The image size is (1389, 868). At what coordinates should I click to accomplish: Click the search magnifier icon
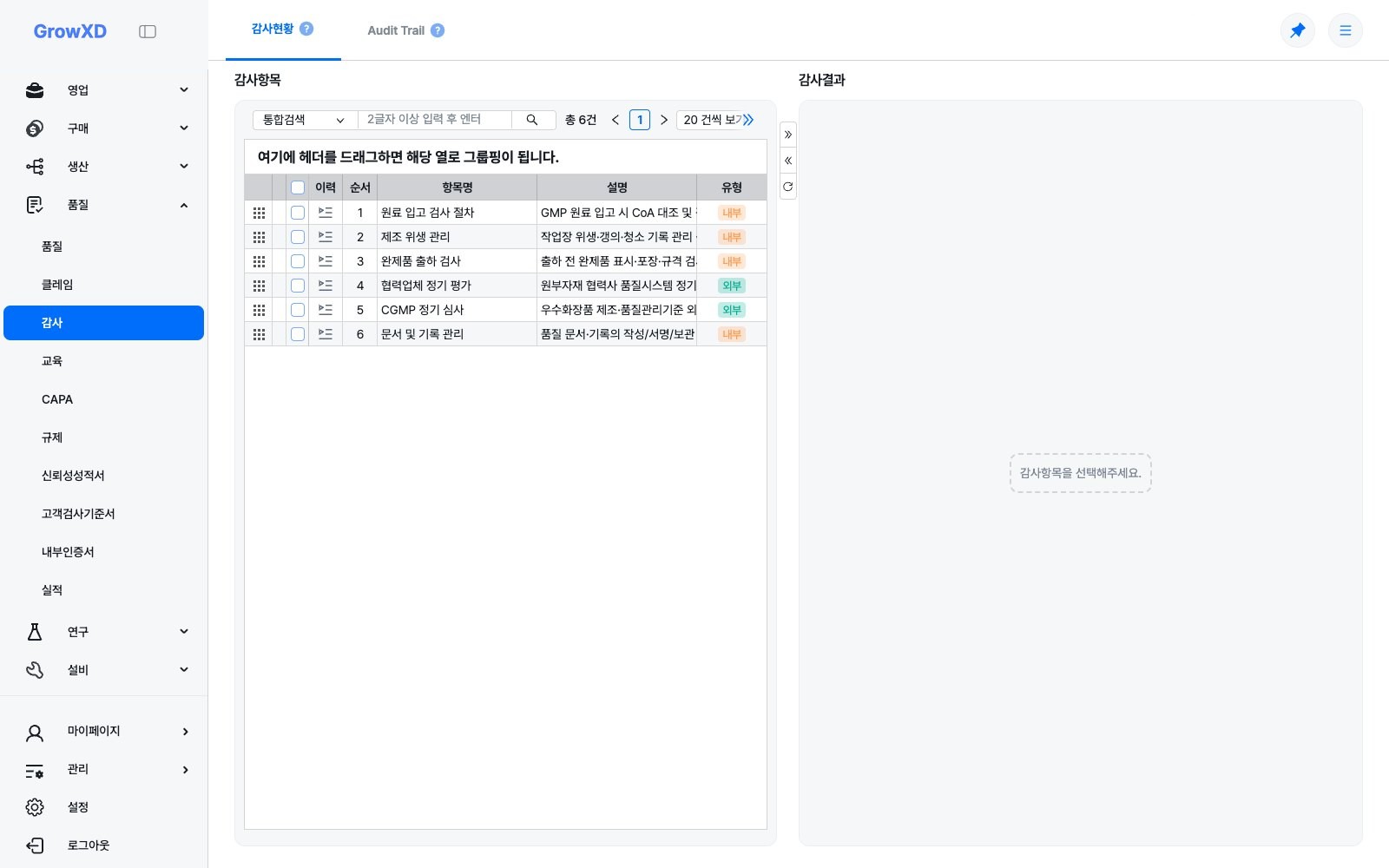click(532, 120)
